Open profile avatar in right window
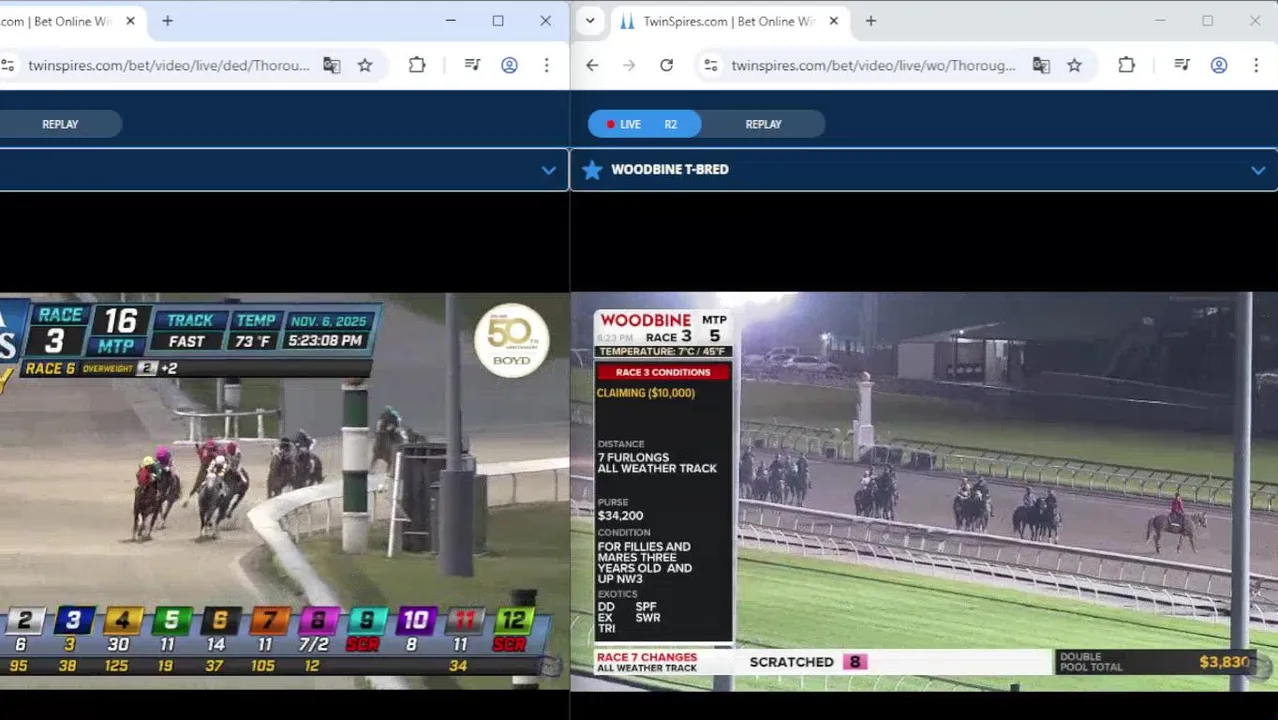Image resolution: width=1278 pixels, height=720 pixels. (1219, 65)
